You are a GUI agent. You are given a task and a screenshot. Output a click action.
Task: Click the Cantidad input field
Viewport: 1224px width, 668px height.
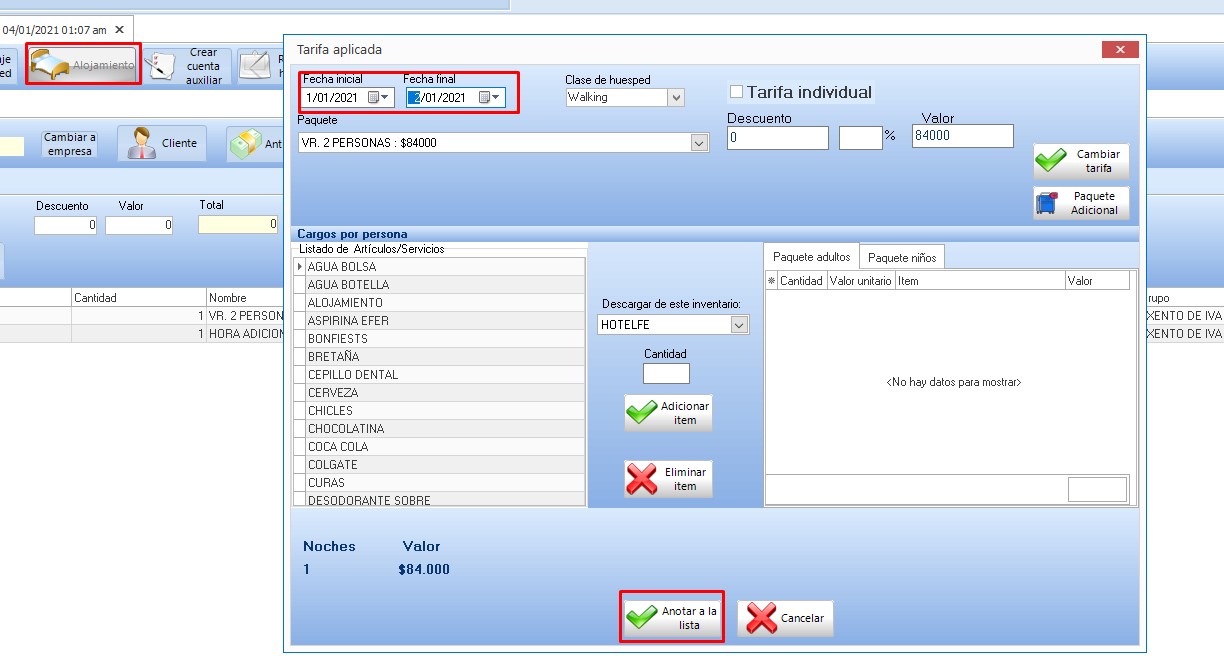coord(666,374)
